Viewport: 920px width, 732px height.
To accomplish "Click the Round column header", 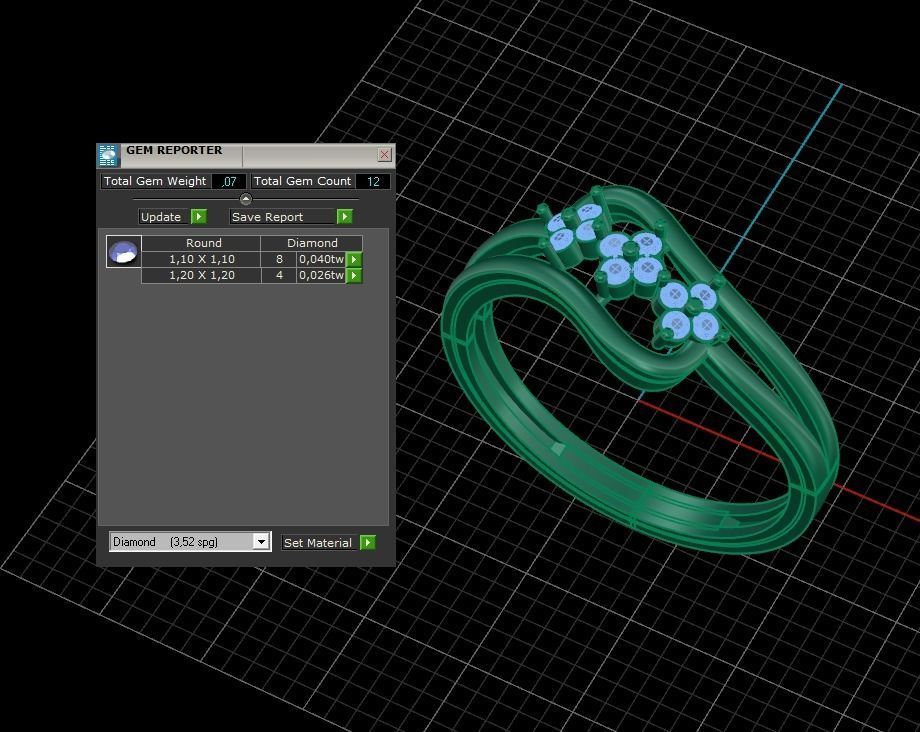I will point(201,243).
